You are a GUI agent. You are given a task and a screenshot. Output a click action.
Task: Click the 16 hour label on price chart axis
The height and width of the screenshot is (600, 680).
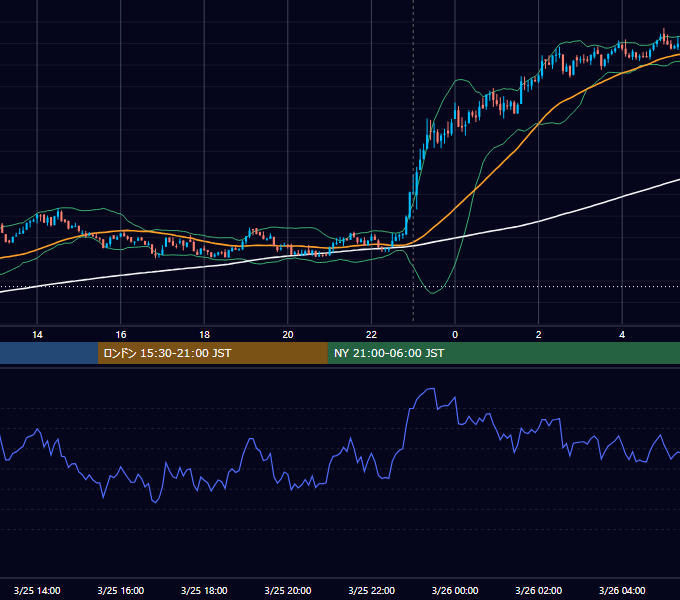121,335
